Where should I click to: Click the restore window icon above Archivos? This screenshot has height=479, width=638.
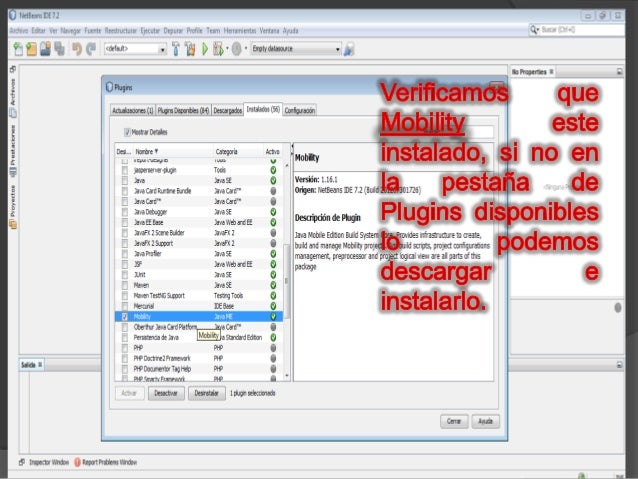(13, 69)
